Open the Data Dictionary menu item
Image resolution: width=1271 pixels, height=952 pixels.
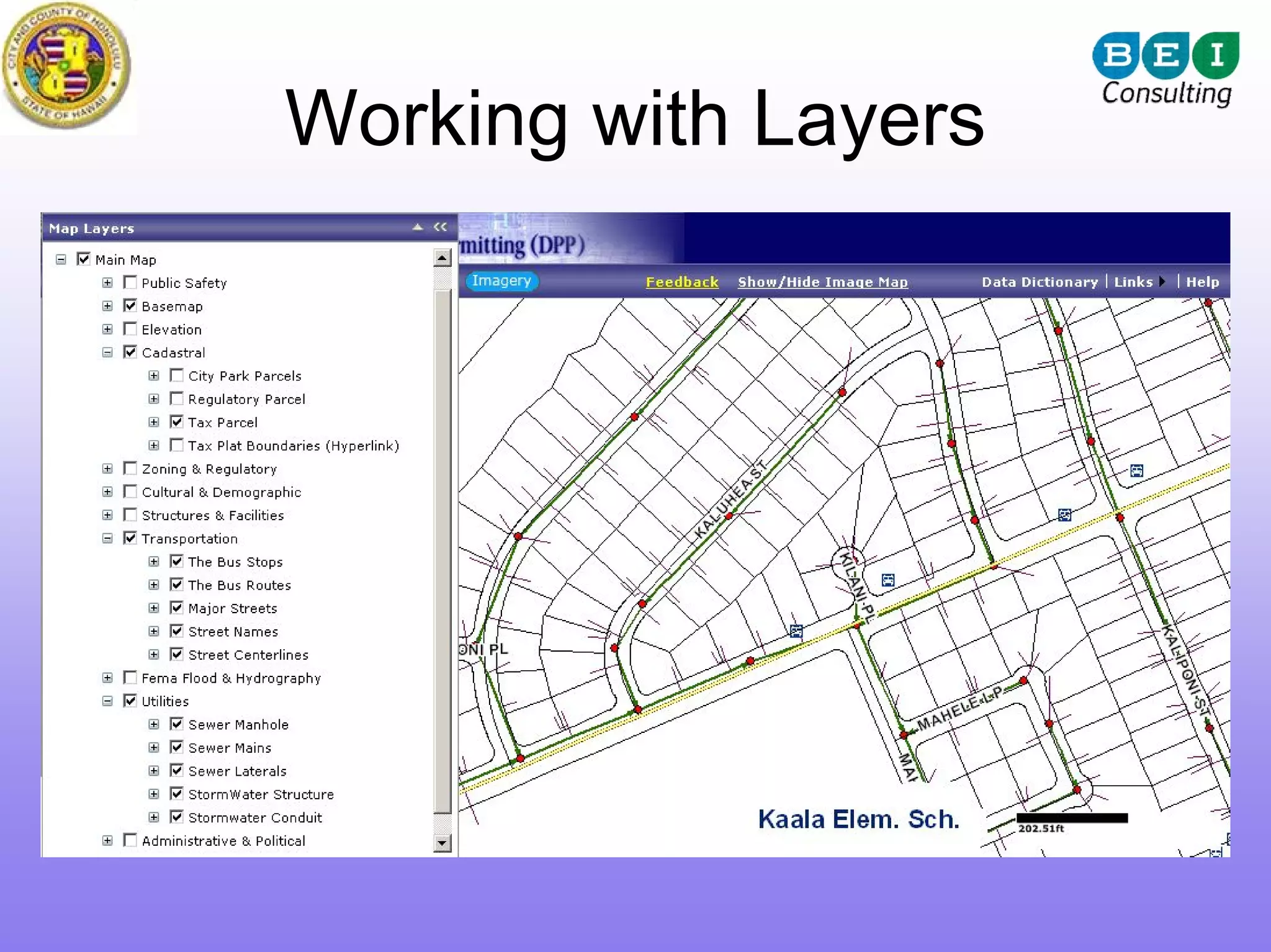point(1040,282)
